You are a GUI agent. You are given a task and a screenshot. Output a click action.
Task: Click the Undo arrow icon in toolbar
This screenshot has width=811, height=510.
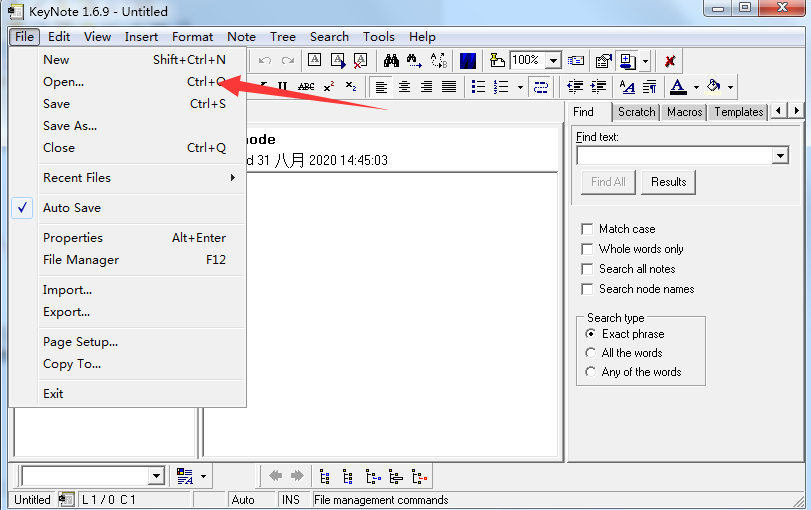(265, 61)
